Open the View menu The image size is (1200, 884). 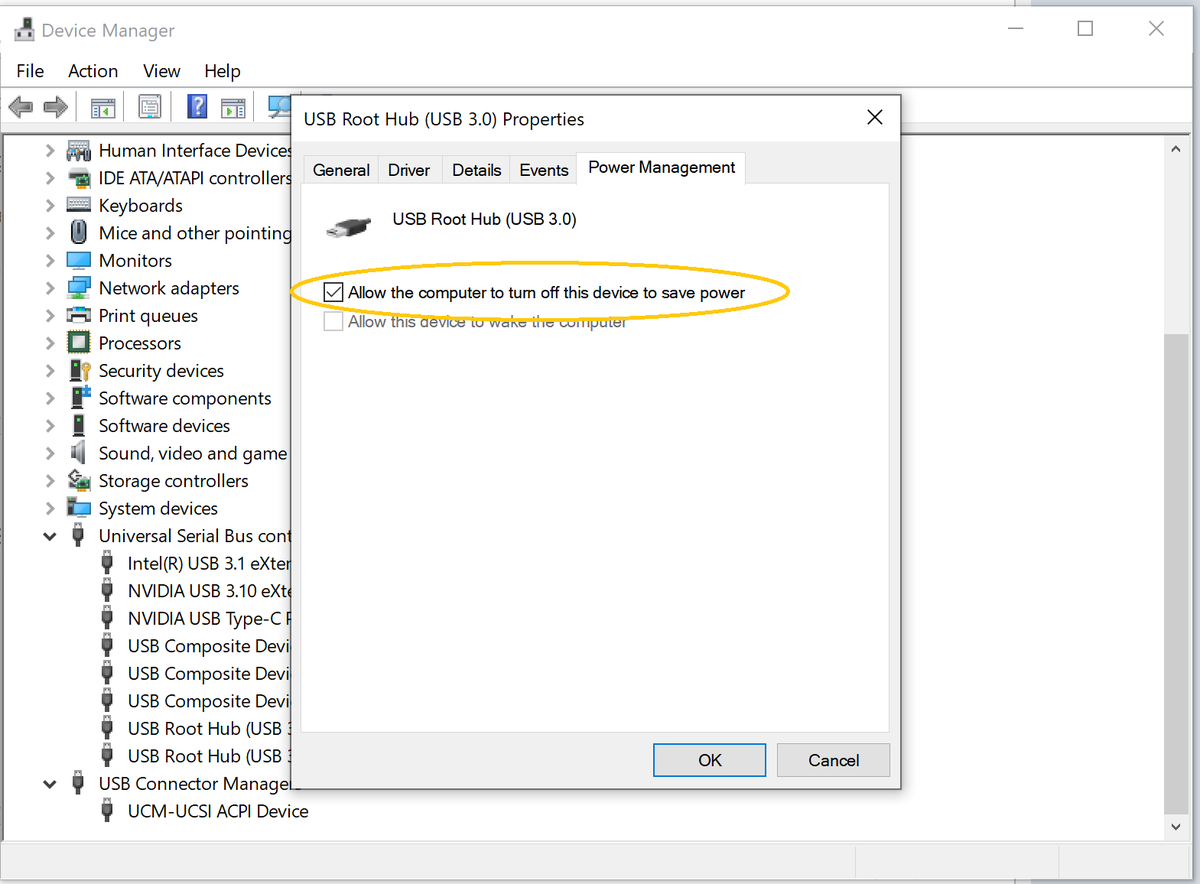(161, 71)
